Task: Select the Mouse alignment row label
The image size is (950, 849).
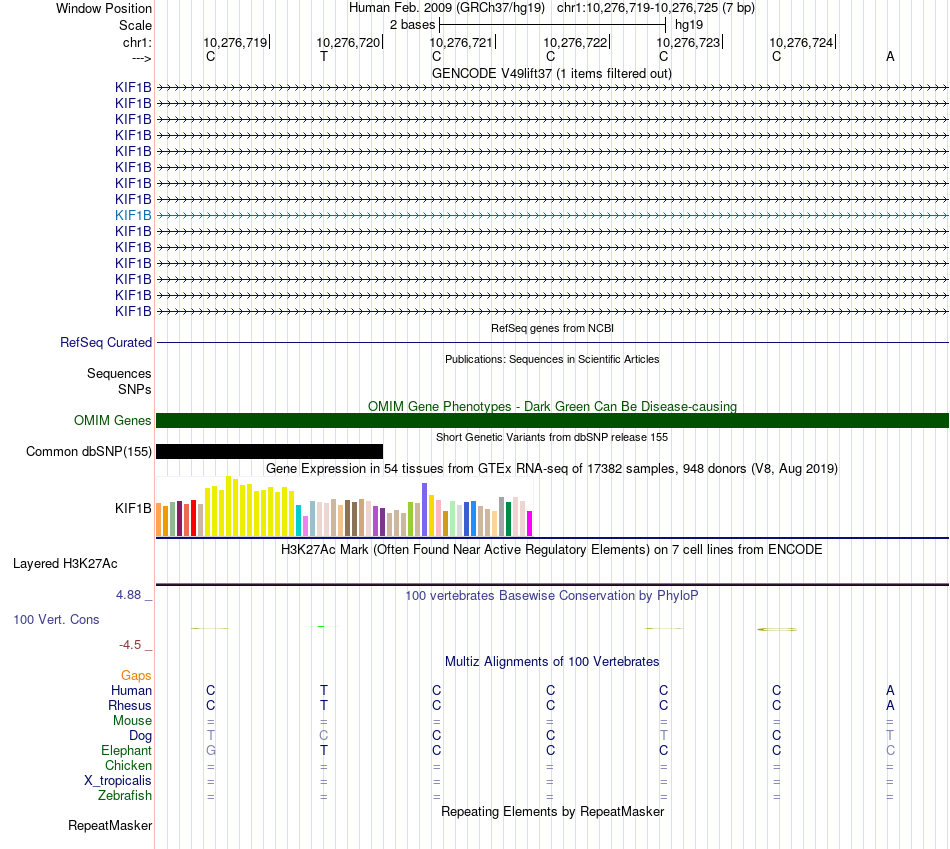Action: (x=132, y=721)
